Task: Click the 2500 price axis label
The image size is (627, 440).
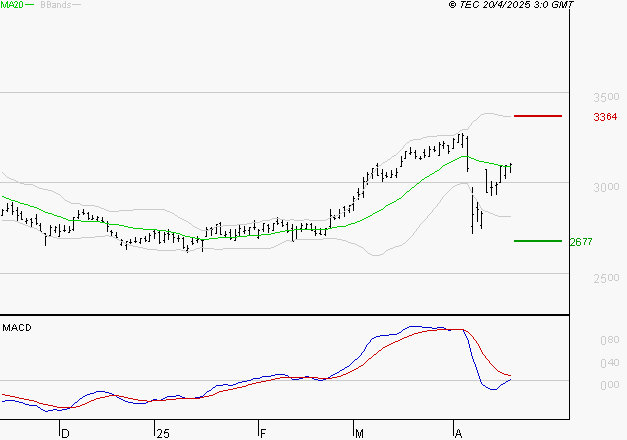Action: click(x=606, y=278)
